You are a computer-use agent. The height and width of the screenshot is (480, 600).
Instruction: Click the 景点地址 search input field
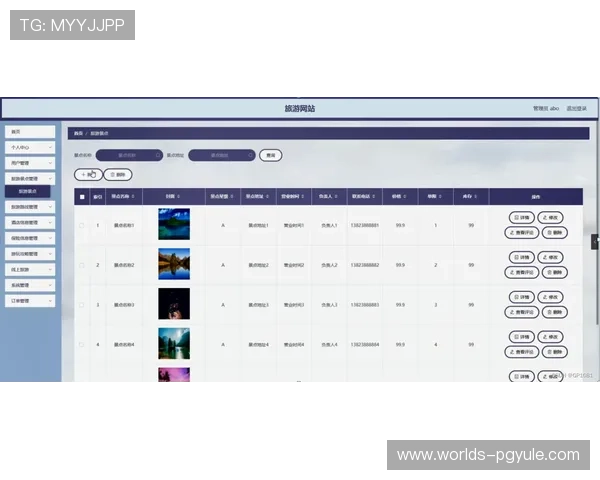220,155
